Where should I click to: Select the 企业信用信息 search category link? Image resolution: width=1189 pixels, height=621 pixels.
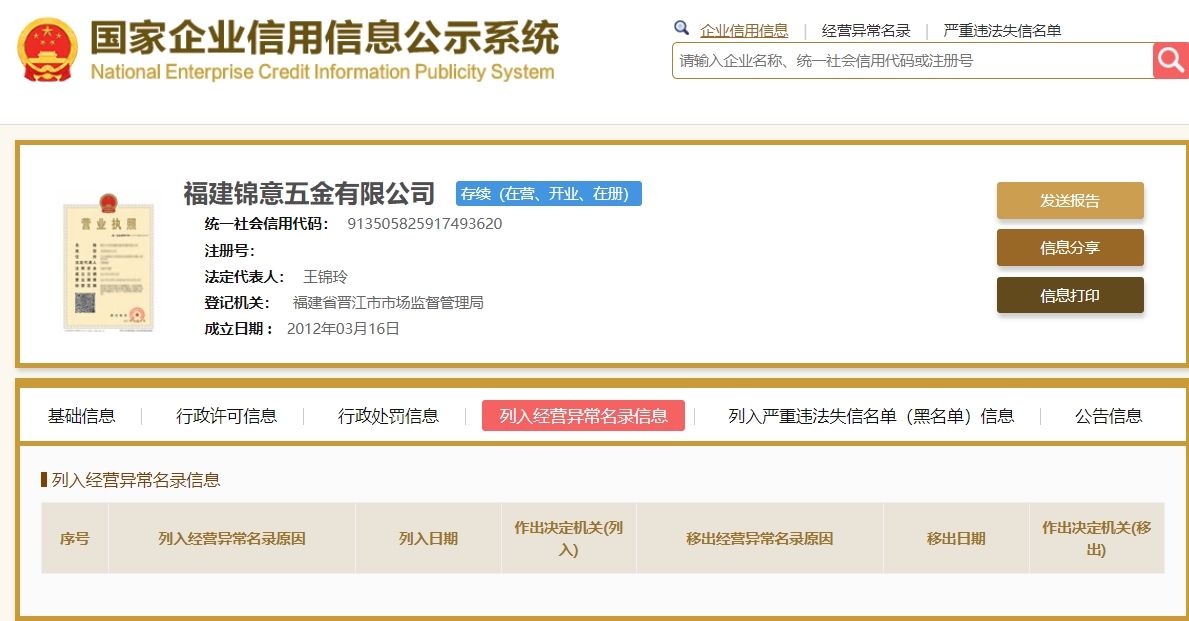[x=744, y=30]
